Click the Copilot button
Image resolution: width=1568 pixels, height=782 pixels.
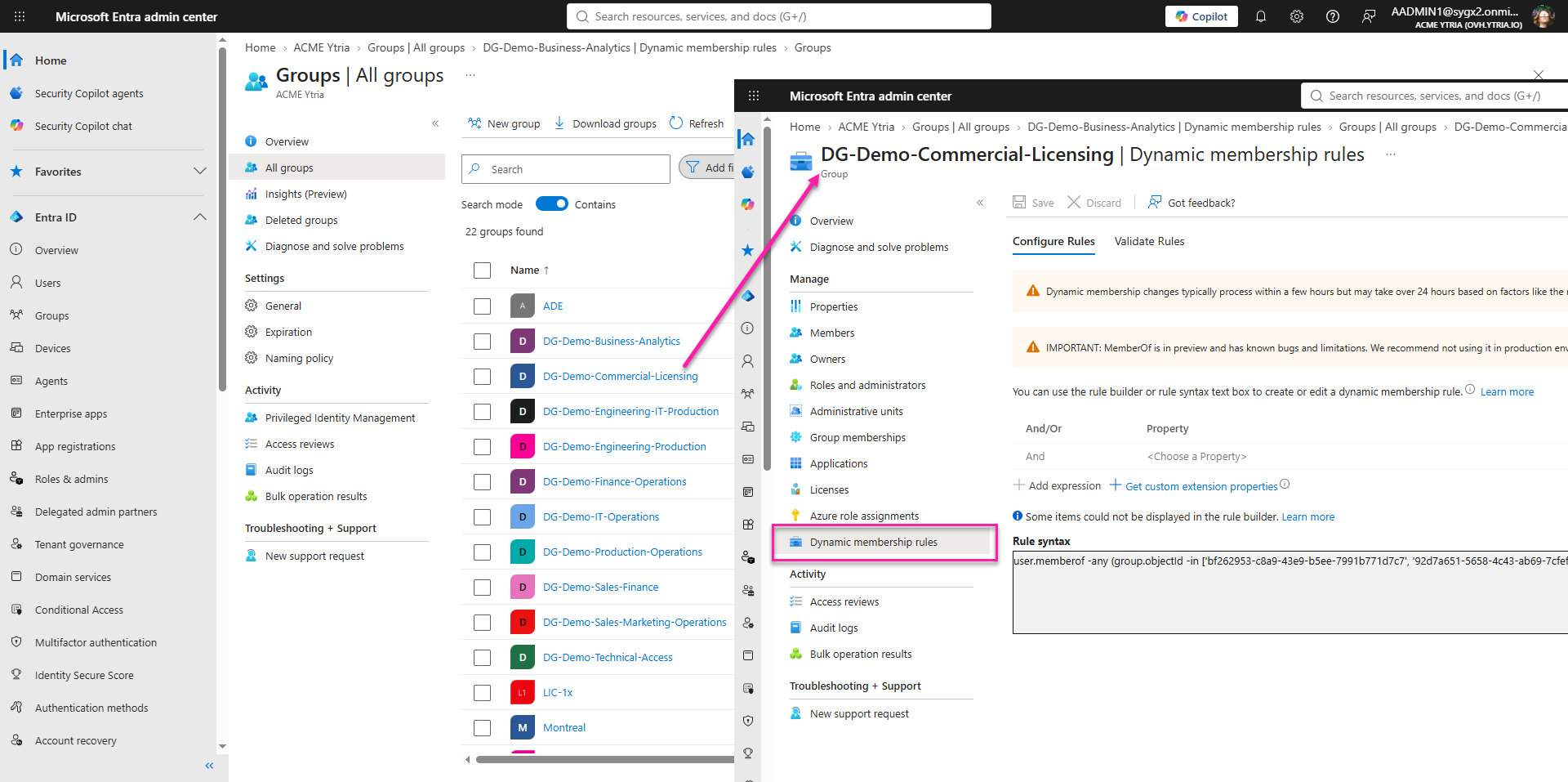click(1201, 16)
